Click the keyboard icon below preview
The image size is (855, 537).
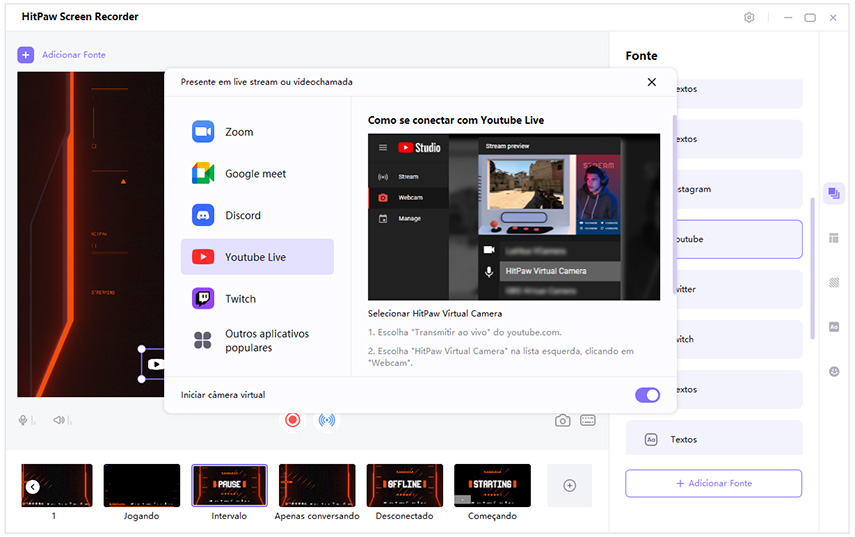tap(588, 420)
